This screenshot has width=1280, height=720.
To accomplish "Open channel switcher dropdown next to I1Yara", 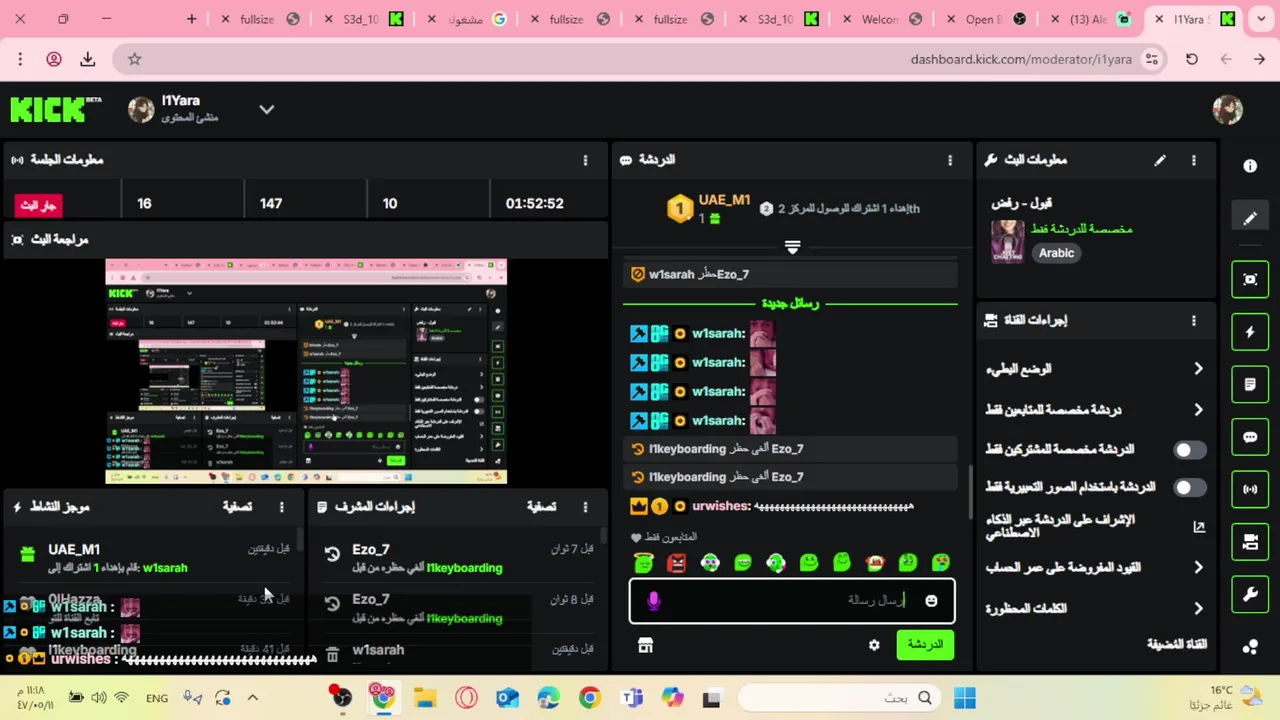I will click(267, 109).
